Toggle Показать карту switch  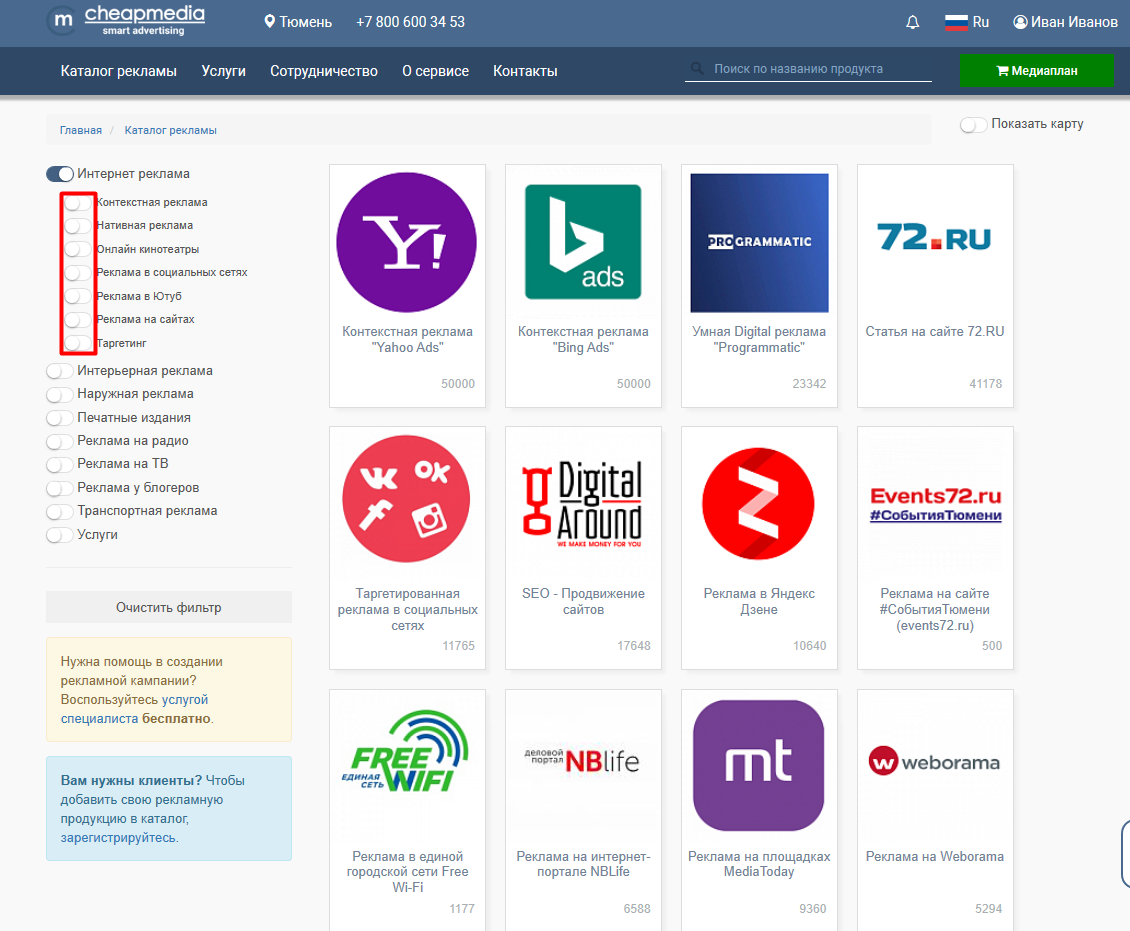(973, 125)
